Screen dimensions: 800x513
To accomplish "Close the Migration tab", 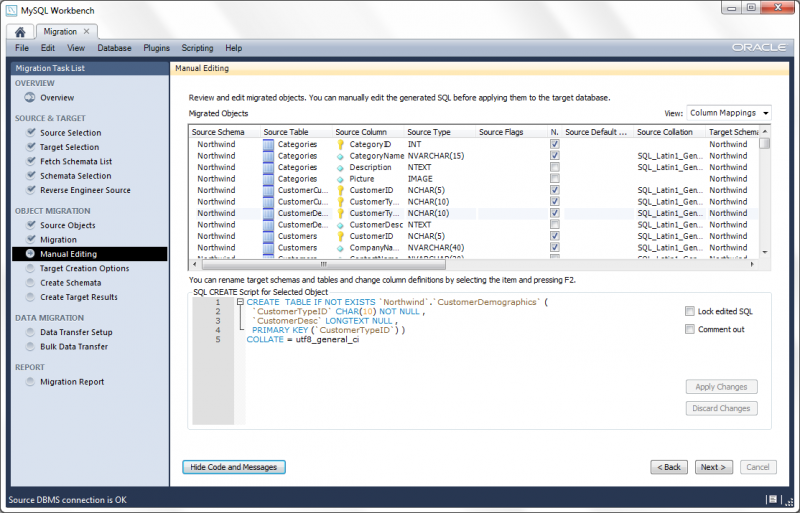I will [x=86, y=31].
